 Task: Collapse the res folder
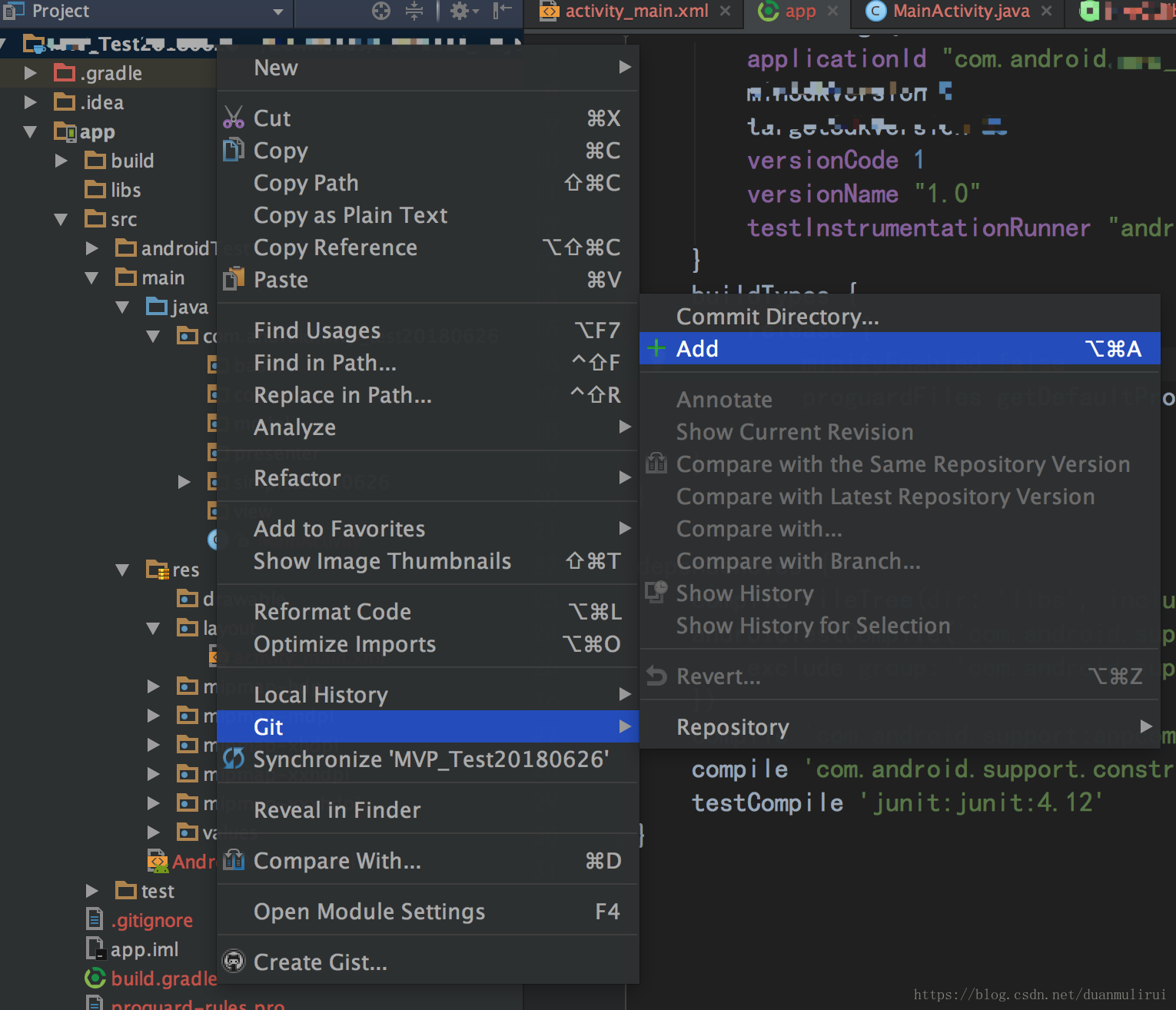123,570
